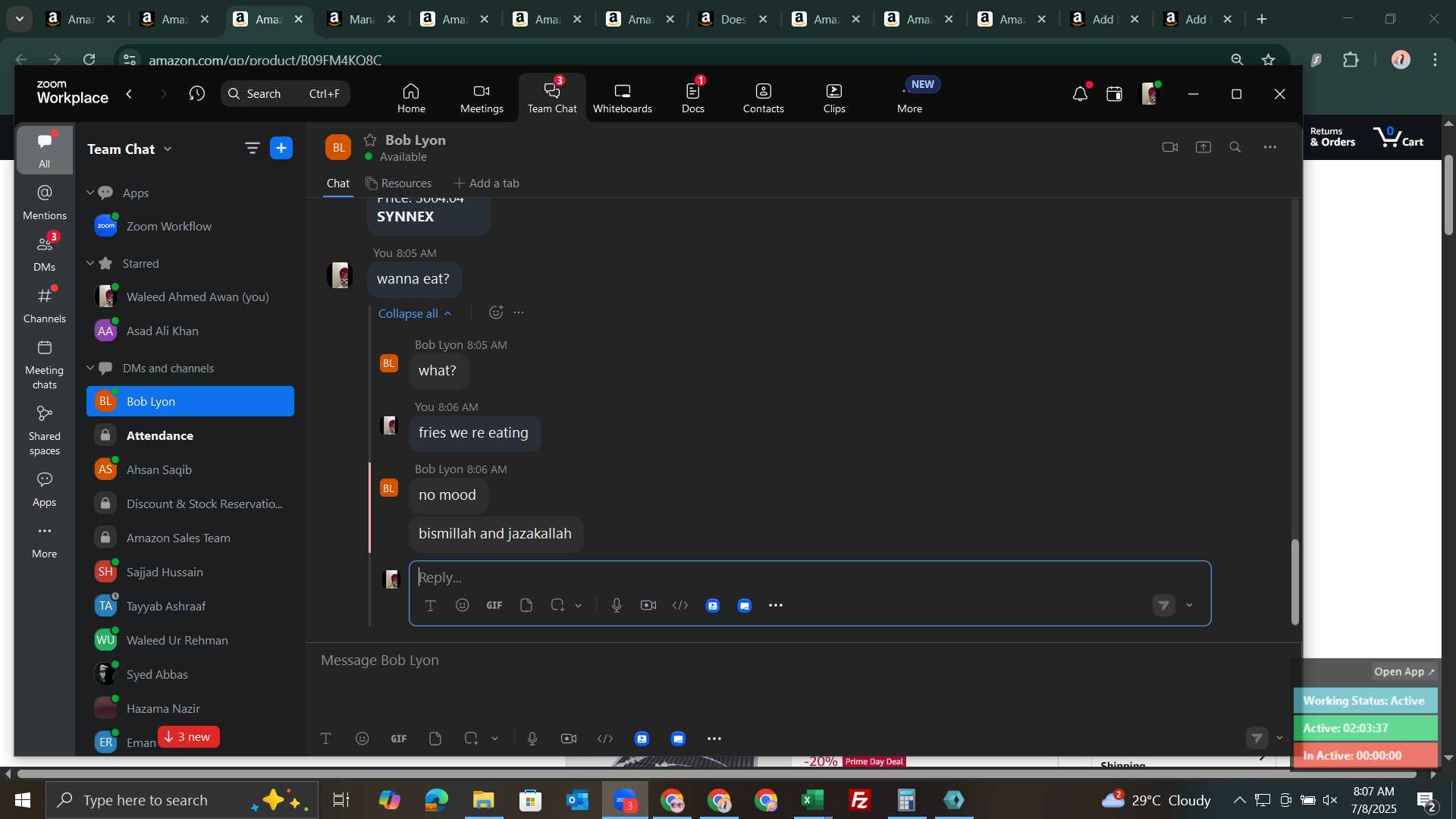Open message options beside Collapse all
Viewport: 1456px width, 819px height.
519,312
